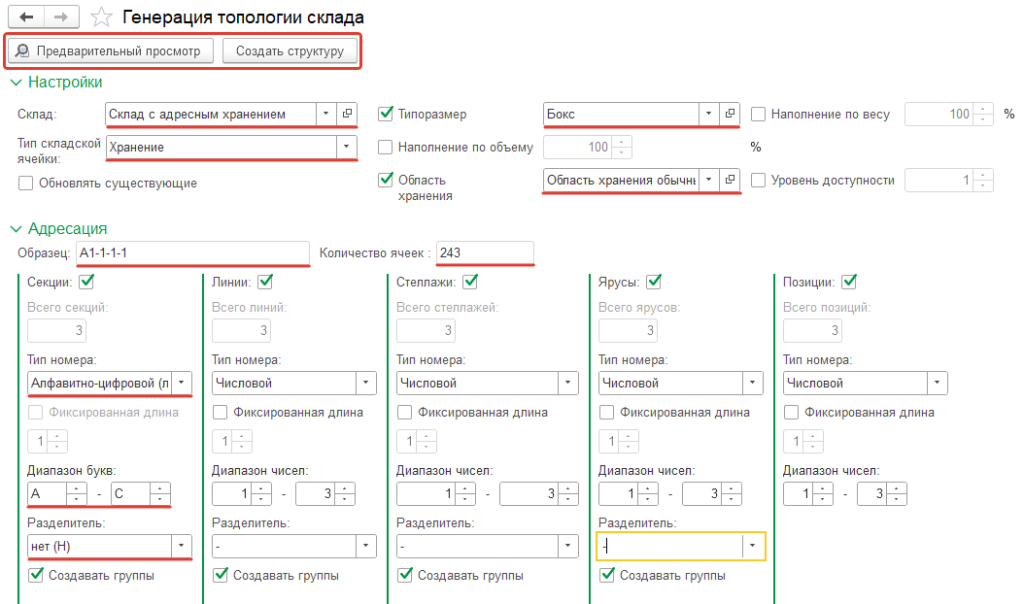Viewport: 1024px width, 604px height.
Task: Open the Склад field's open-form icon
Action: pos(348,114)
